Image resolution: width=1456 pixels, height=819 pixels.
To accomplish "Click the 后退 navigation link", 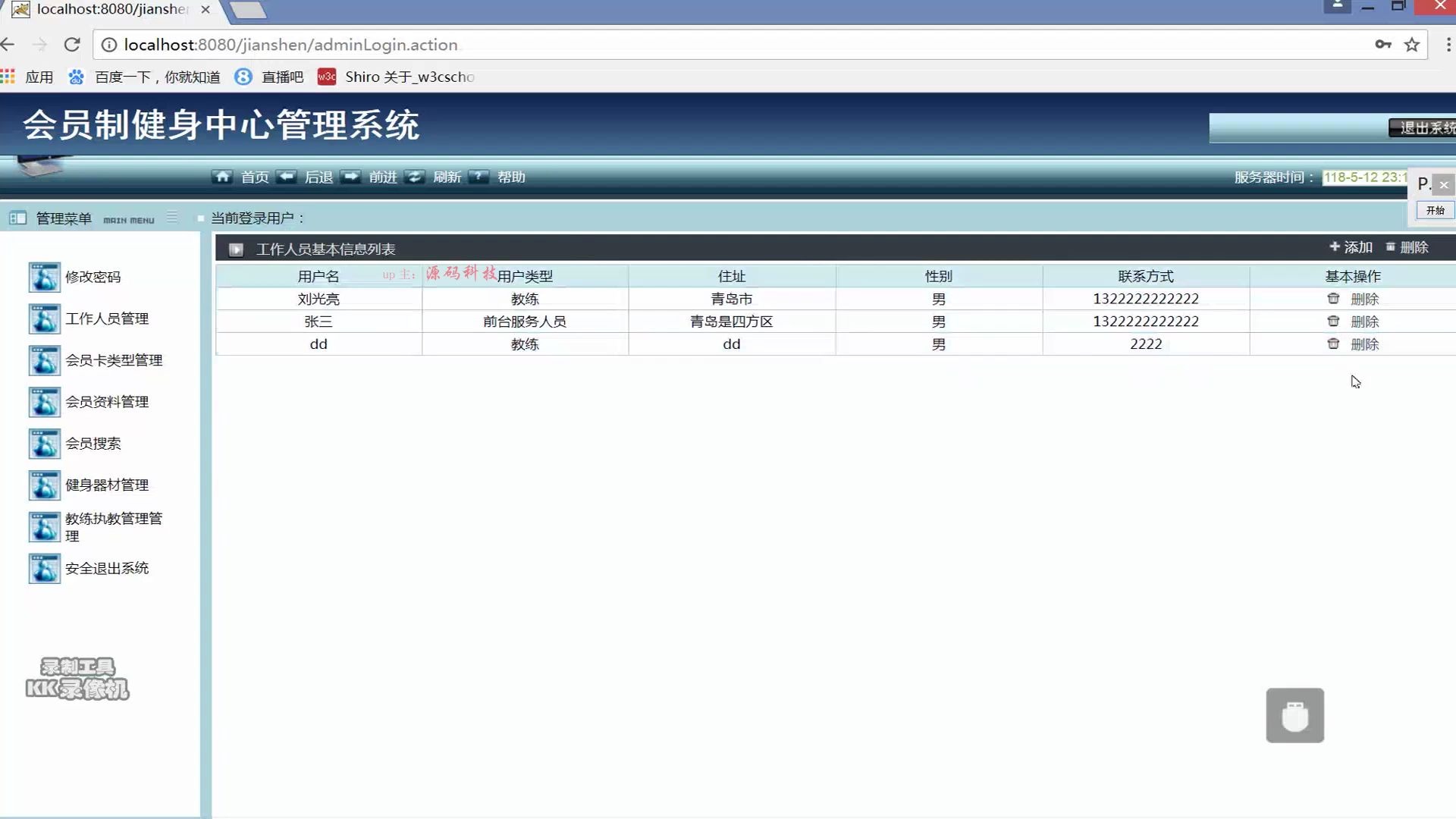I will 318,177.
